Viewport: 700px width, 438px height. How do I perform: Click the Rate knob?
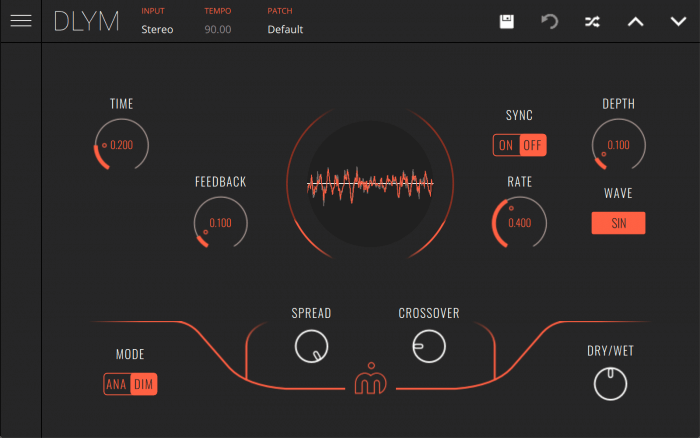(x=520, y=223)
